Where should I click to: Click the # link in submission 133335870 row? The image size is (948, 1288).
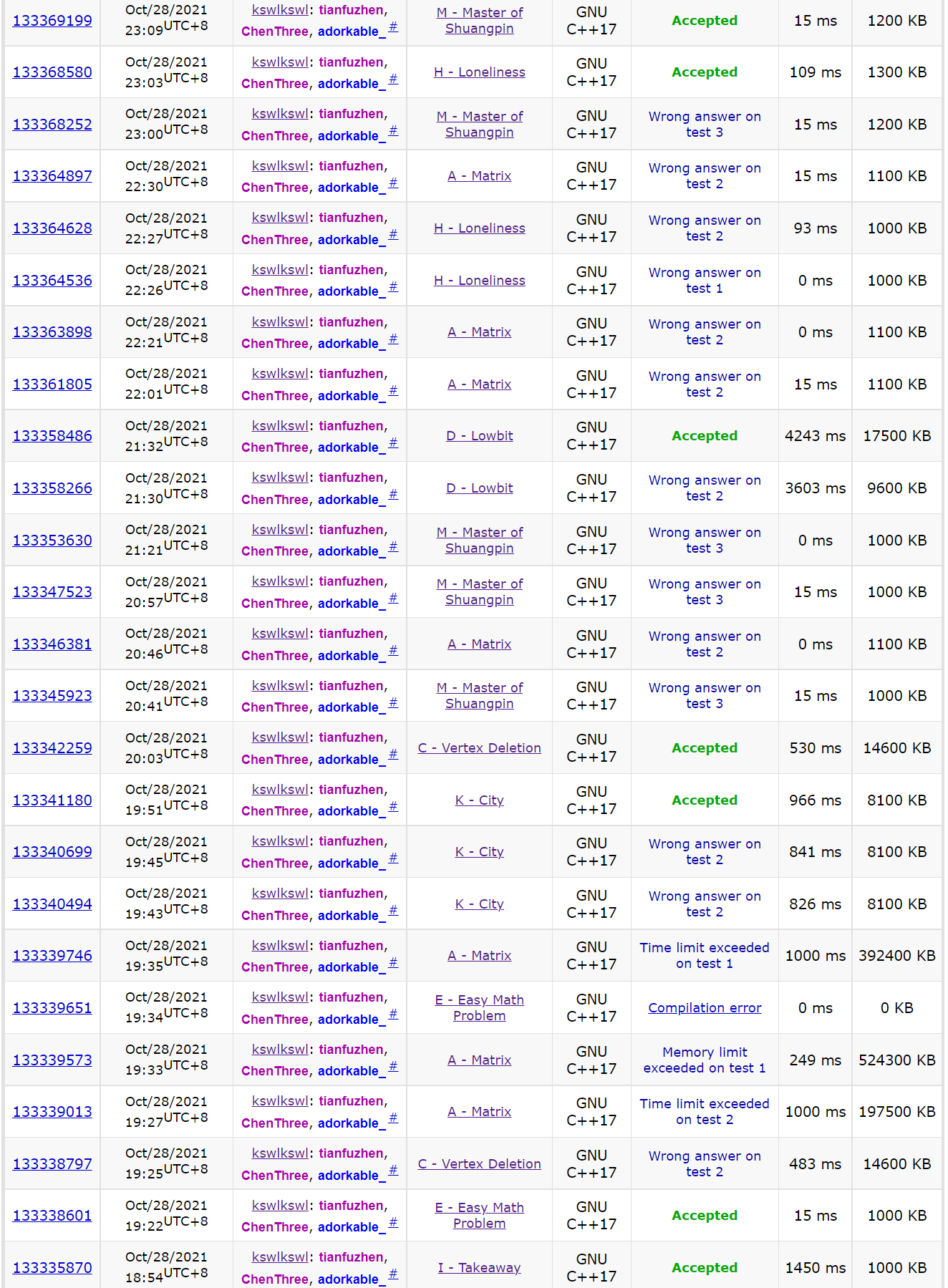[393, 1275]
